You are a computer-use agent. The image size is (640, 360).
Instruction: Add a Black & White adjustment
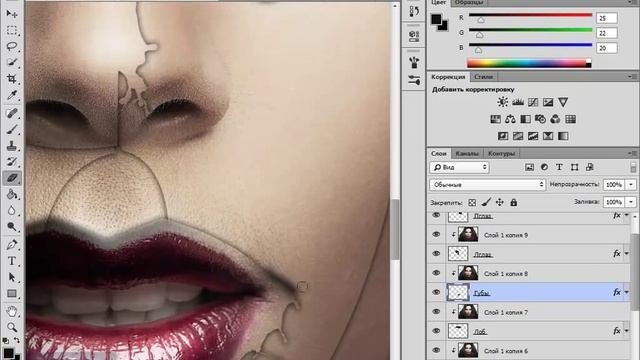click(x=525, y=119)
